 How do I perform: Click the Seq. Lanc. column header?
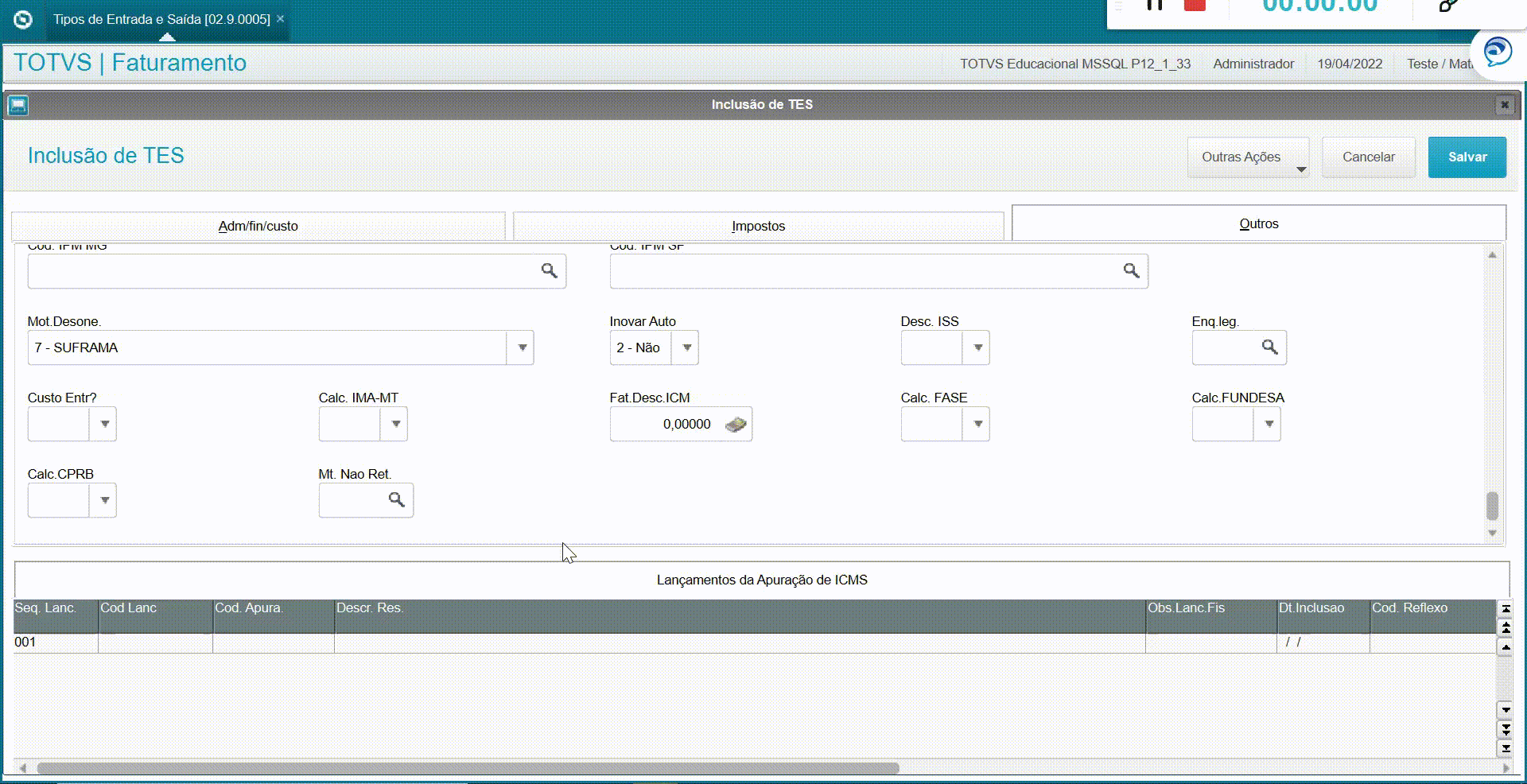point(56,616)
